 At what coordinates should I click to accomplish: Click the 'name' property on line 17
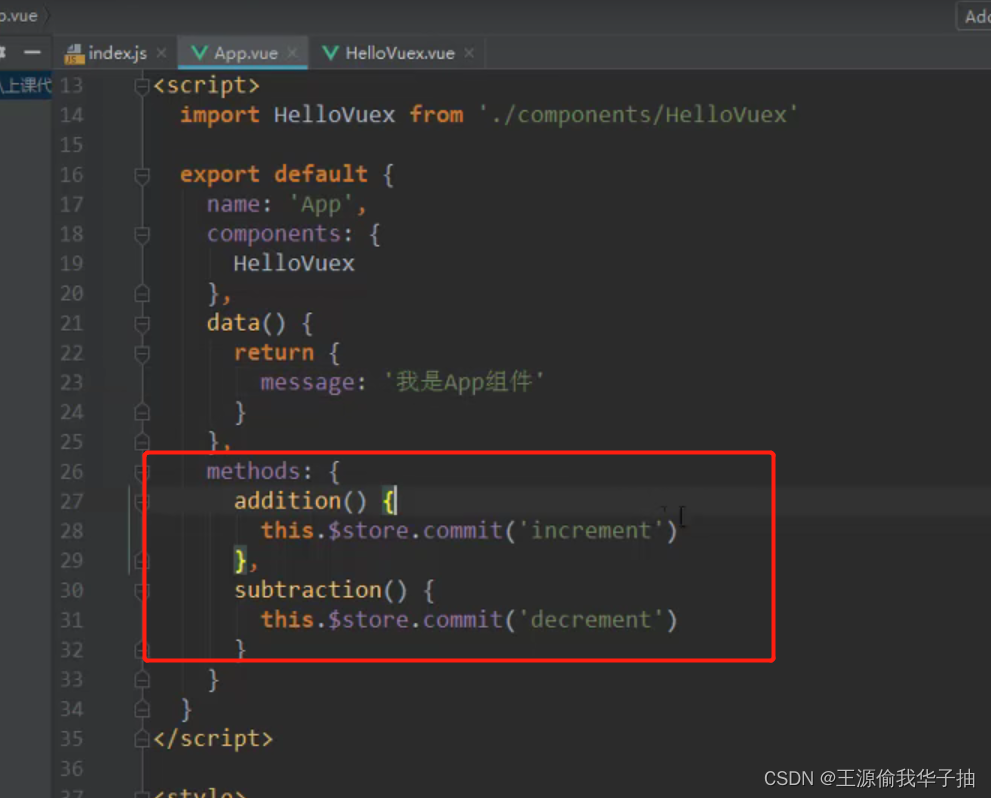(233, 204)
